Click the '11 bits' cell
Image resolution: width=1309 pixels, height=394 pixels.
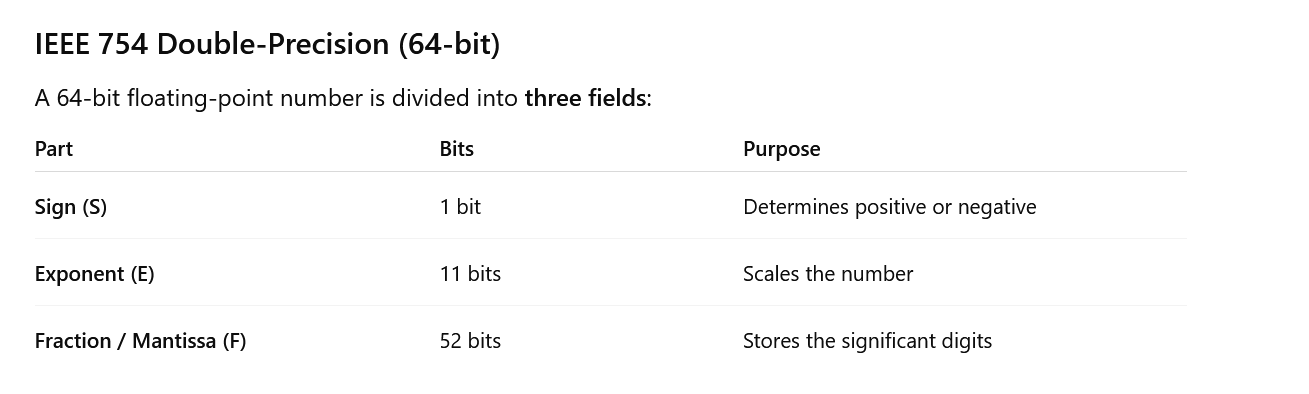click(470, 274)
